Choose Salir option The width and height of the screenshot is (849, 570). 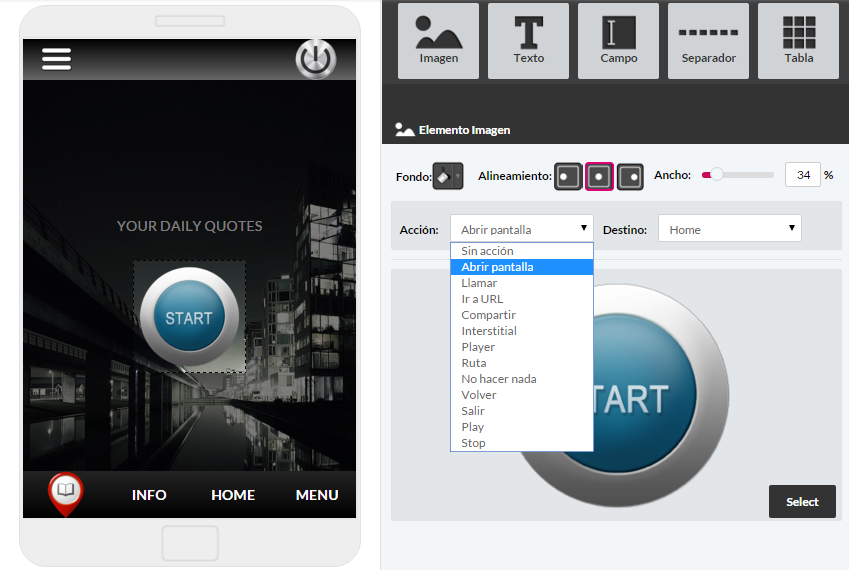click(522, 411)
